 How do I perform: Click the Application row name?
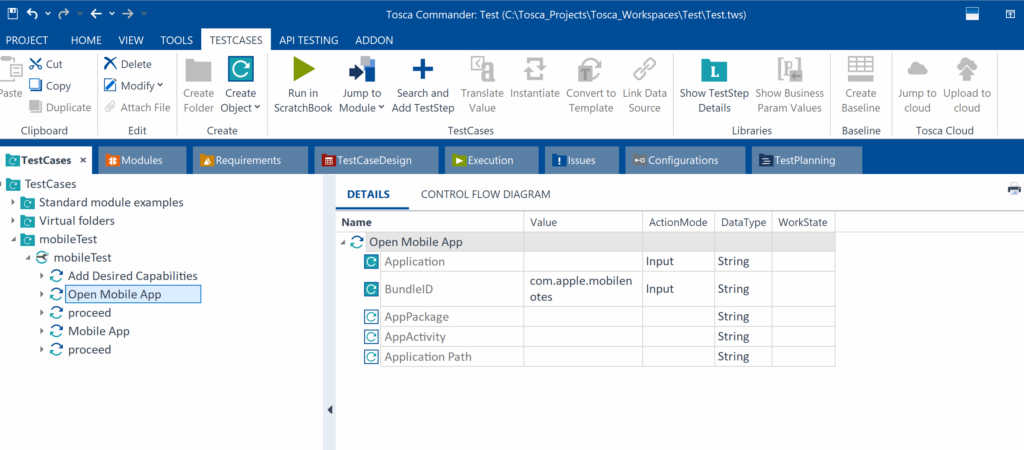(x=414, y=262)
